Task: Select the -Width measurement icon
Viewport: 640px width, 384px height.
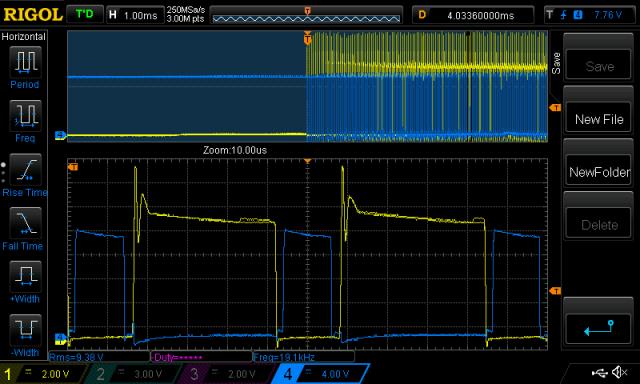Action: click(25, 330)
